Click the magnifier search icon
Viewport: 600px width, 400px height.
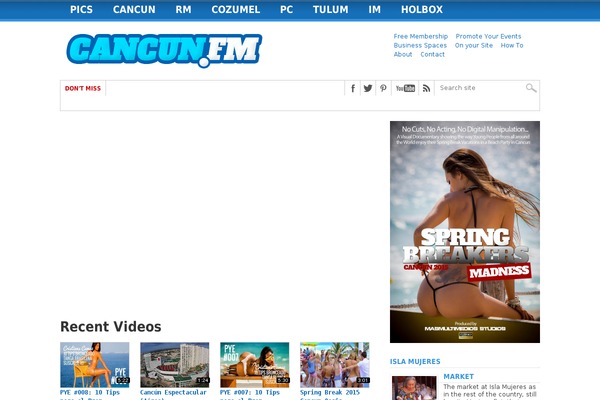coord(531,88)
